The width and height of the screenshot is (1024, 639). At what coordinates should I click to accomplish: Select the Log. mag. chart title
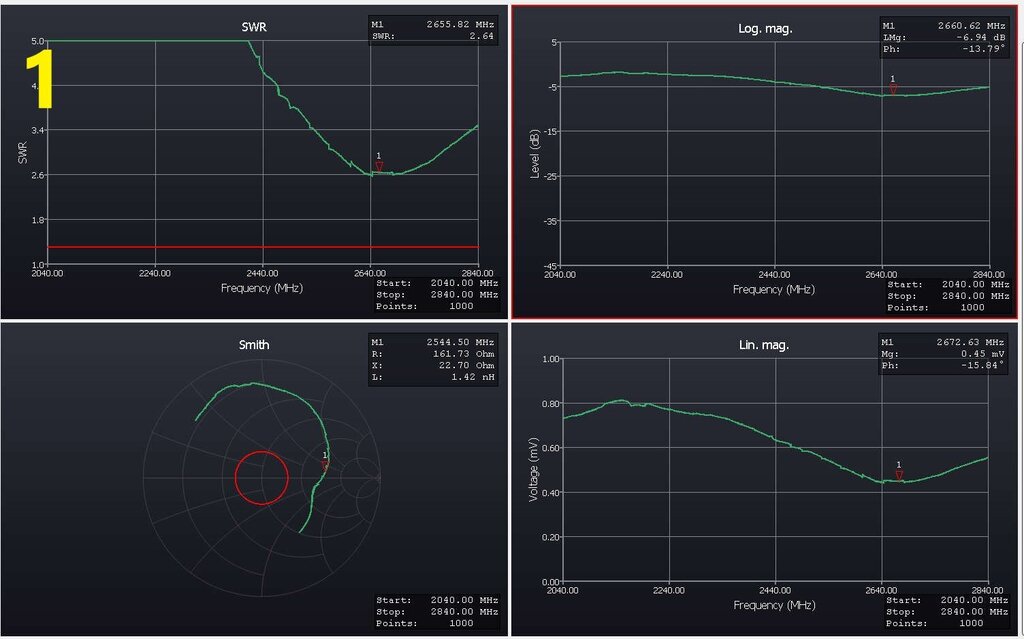click(x=765, y=28)
